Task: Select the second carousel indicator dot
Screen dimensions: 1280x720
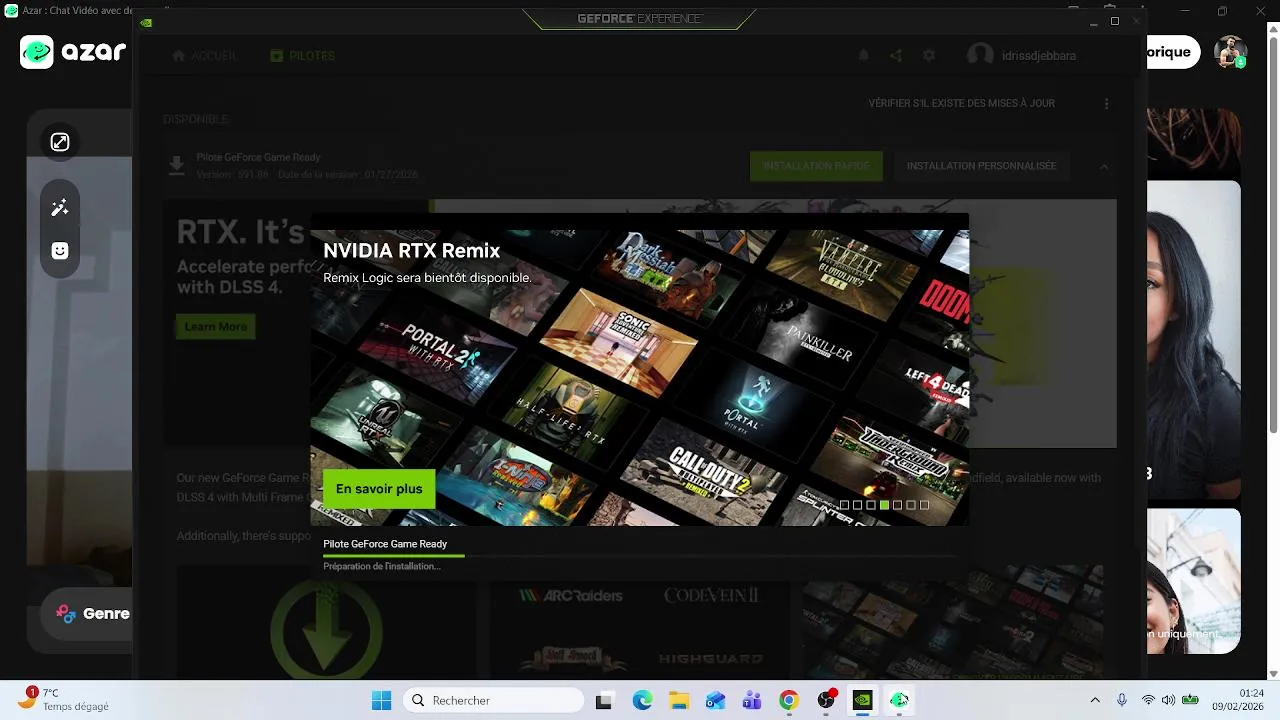Action: coord(857,505)
